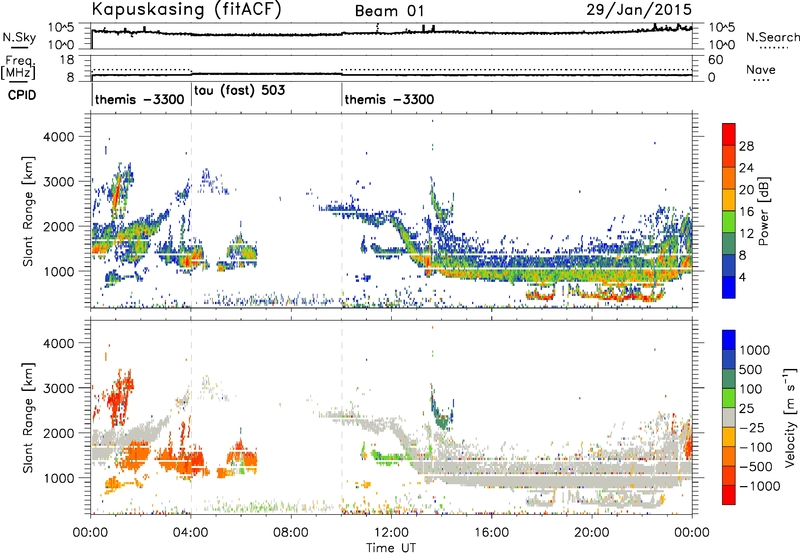
Task: Click the '16:00' time axis tick label
Action: click(492, 533)
